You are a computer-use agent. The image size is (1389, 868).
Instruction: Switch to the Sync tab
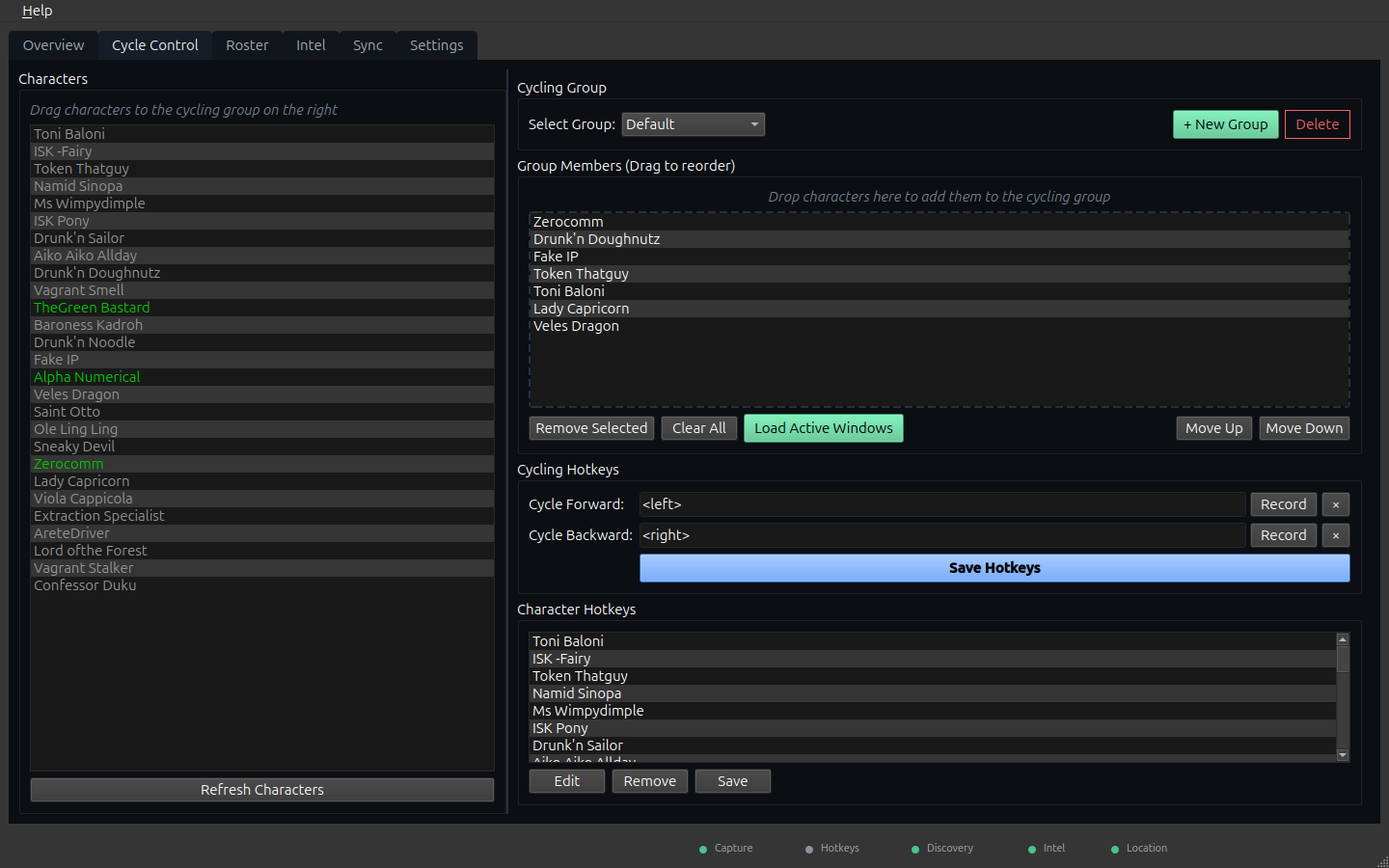pos(368,45)
